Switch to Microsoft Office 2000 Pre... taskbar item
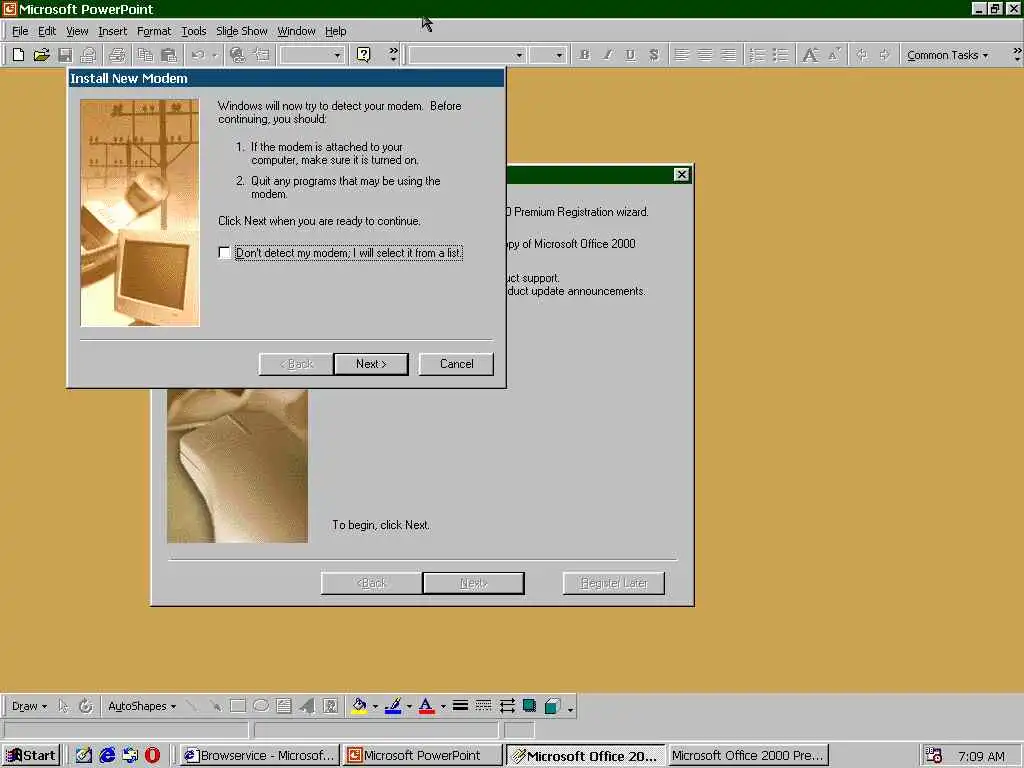Viewport: 1024px width, 768px height. point(747,756)
